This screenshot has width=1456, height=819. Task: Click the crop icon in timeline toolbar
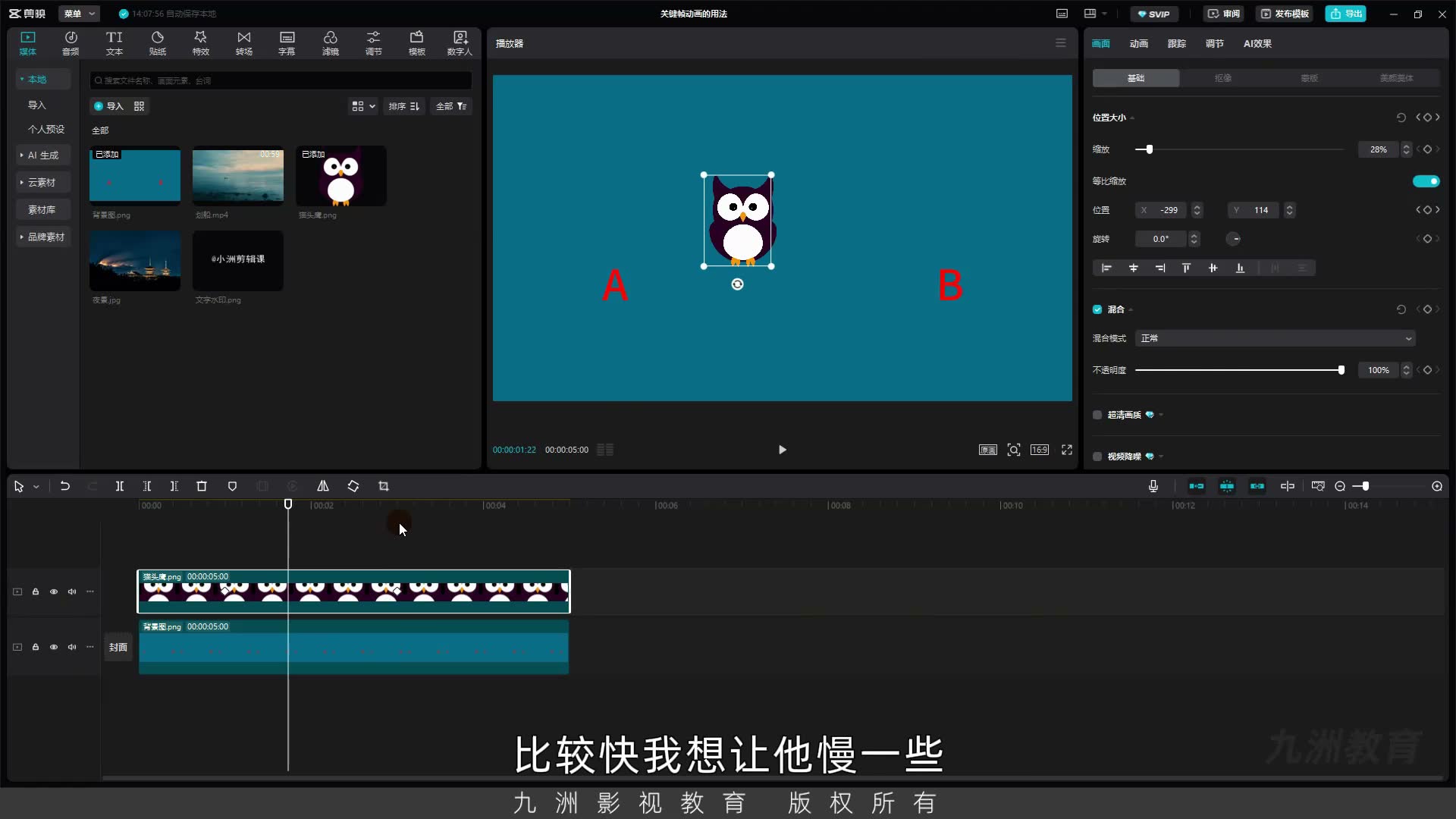click(x=384, y=486)
